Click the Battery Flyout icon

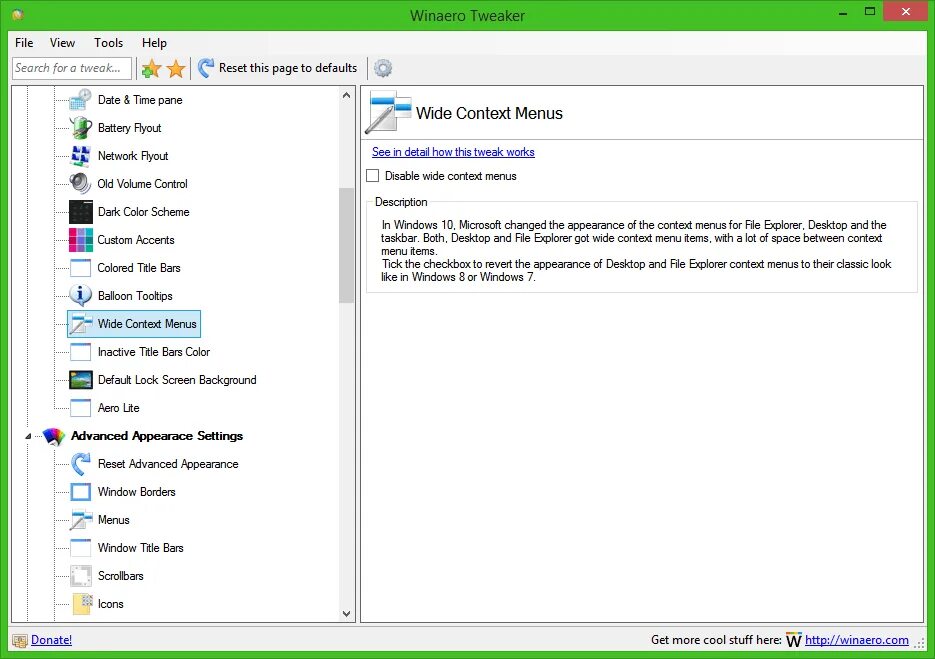[x=81, y=128]
